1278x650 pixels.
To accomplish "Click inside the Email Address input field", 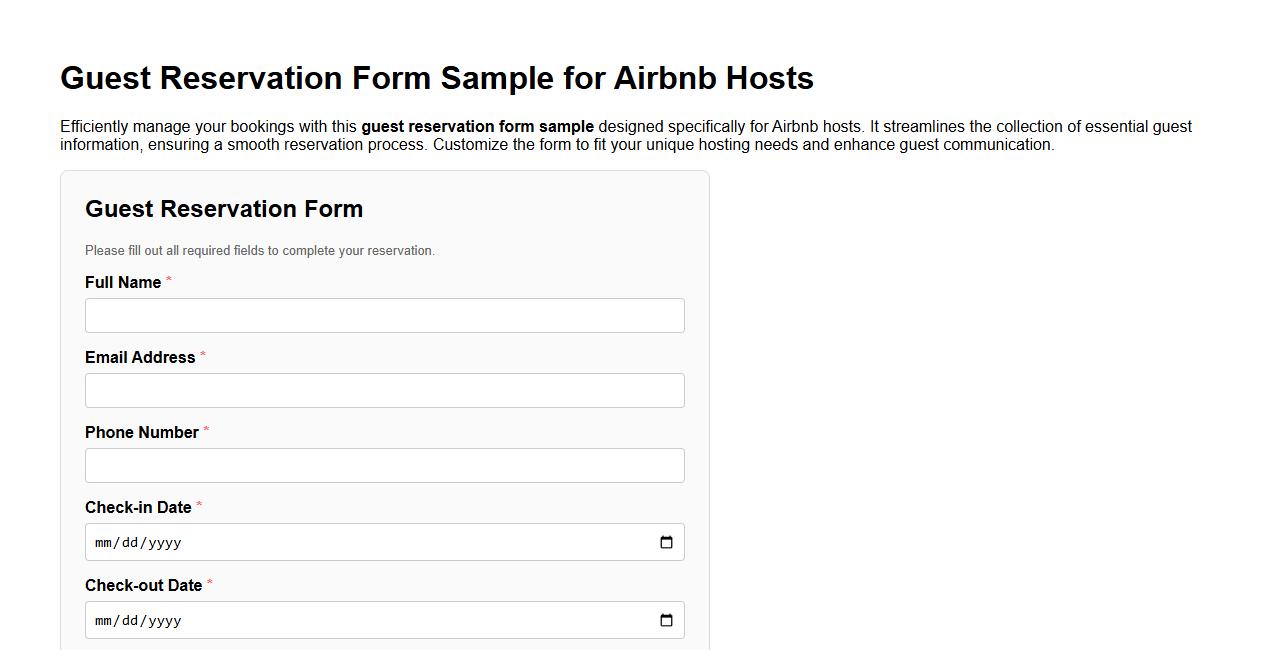I will (x=384, y=390).
